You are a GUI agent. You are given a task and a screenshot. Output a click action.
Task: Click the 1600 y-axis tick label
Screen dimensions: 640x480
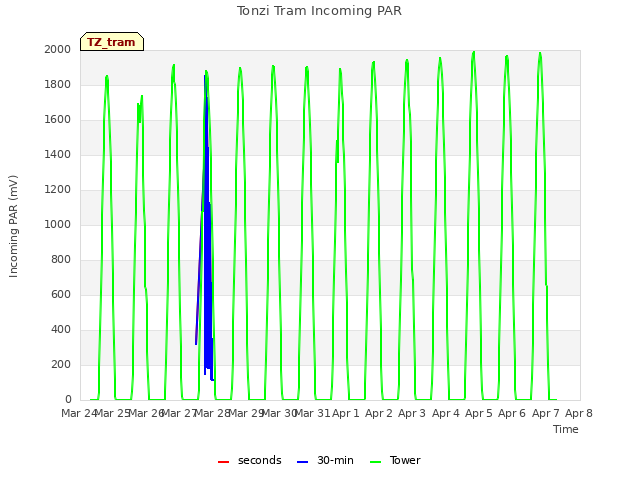[58, 120]
